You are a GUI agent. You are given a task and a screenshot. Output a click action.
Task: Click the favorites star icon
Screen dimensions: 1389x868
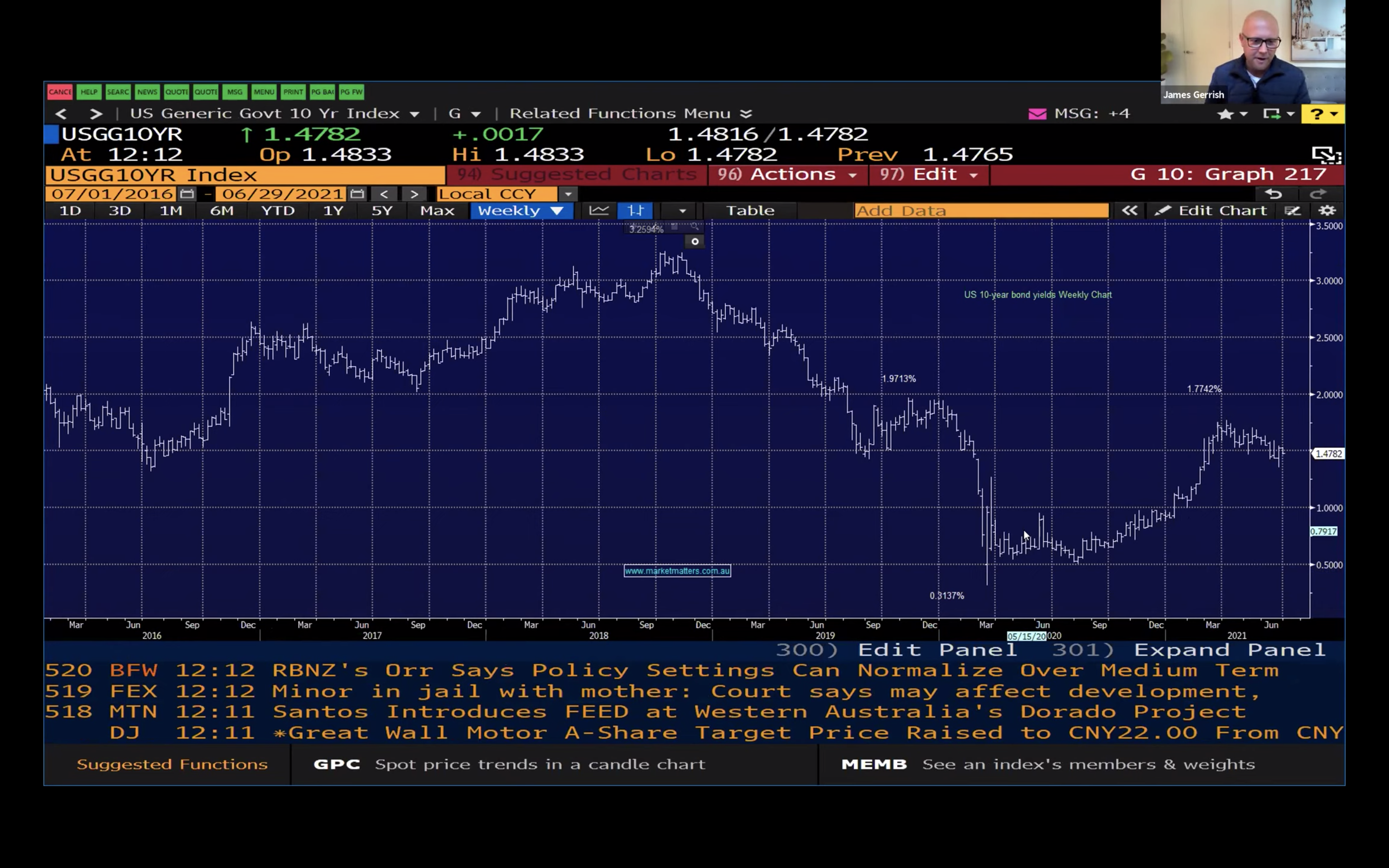(1225, 114)
